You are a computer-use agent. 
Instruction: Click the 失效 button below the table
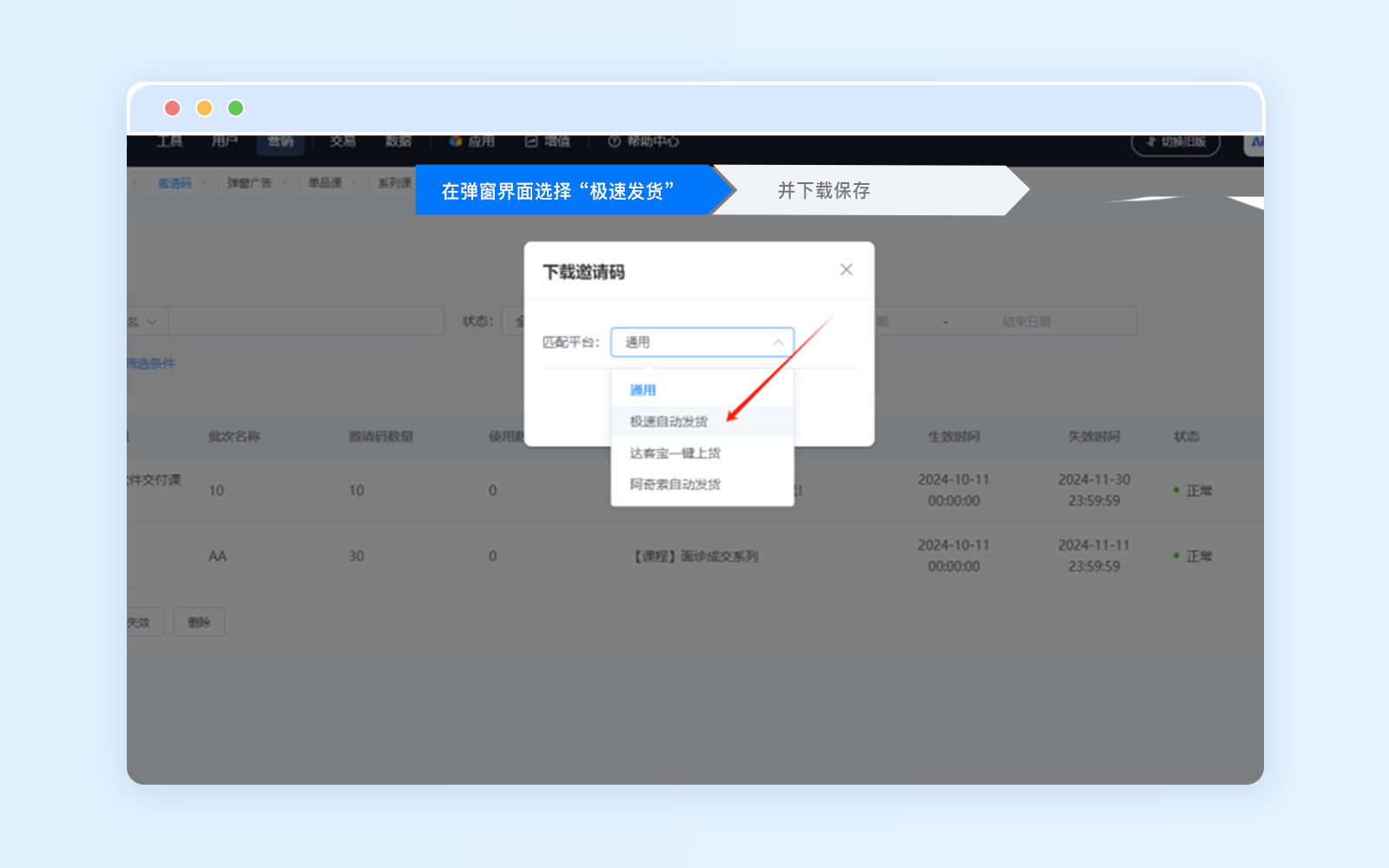coord(144,622)
